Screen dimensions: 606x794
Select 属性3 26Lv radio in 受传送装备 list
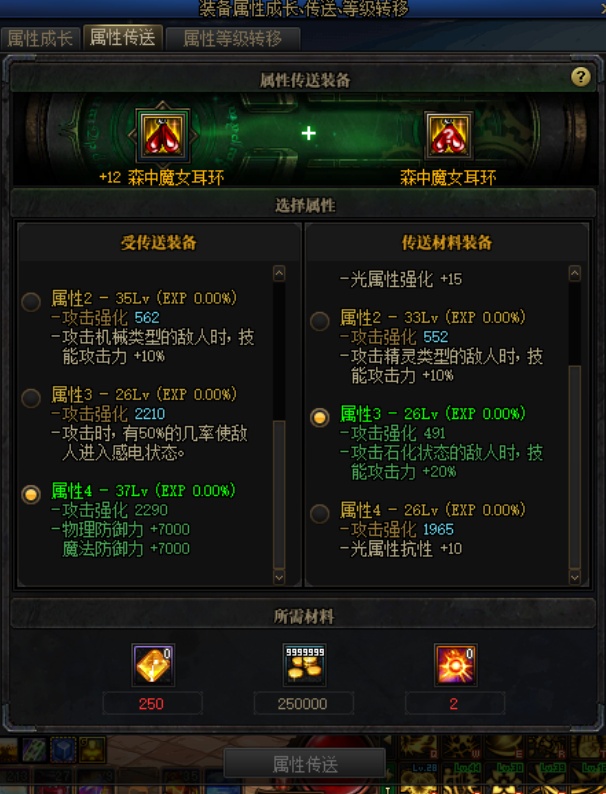point(31,398)
